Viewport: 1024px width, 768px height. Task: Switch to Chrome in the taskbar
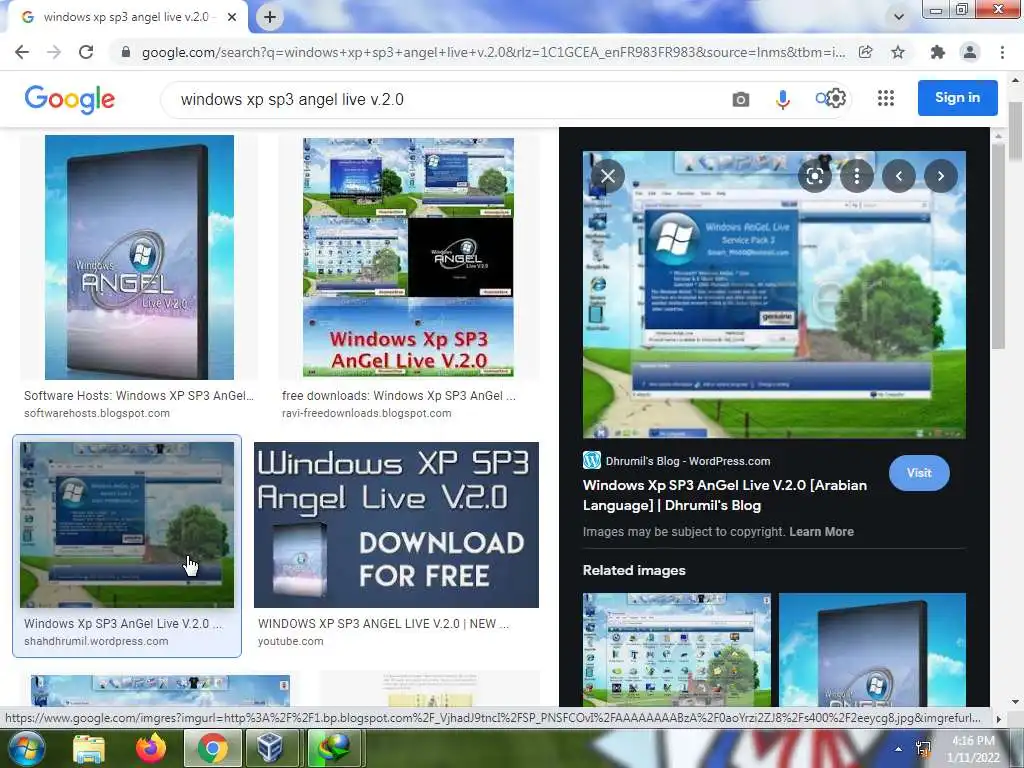(212, 748)
